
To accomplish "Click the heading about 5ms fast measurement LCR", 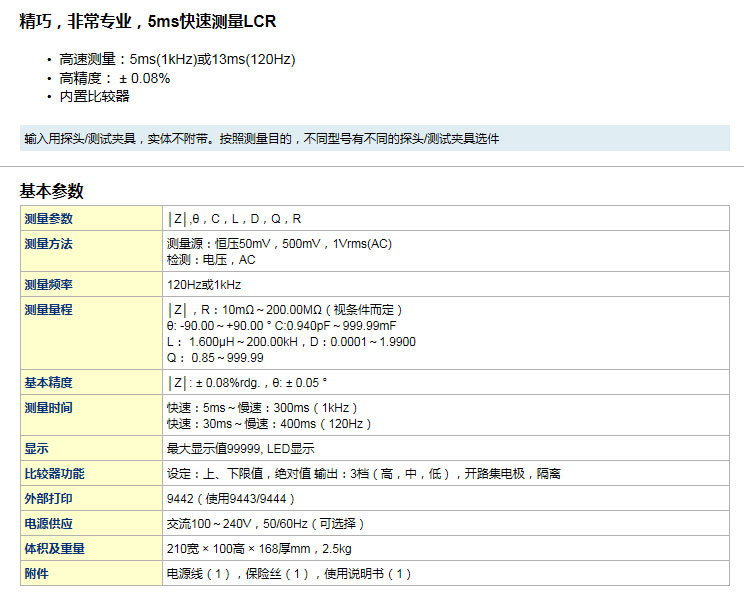I will pos(148,21).
